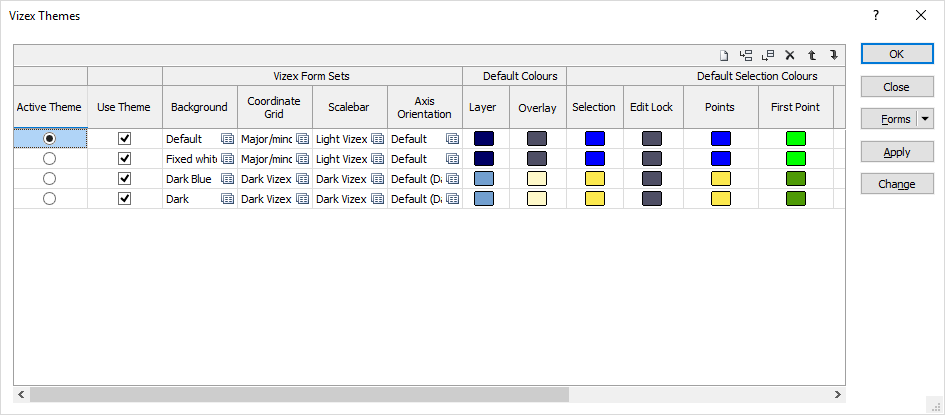The height and width of the screenshot is (418, 947).
Task: Uncheck Use Theme for Fixed white row
Action: (124, 159)
